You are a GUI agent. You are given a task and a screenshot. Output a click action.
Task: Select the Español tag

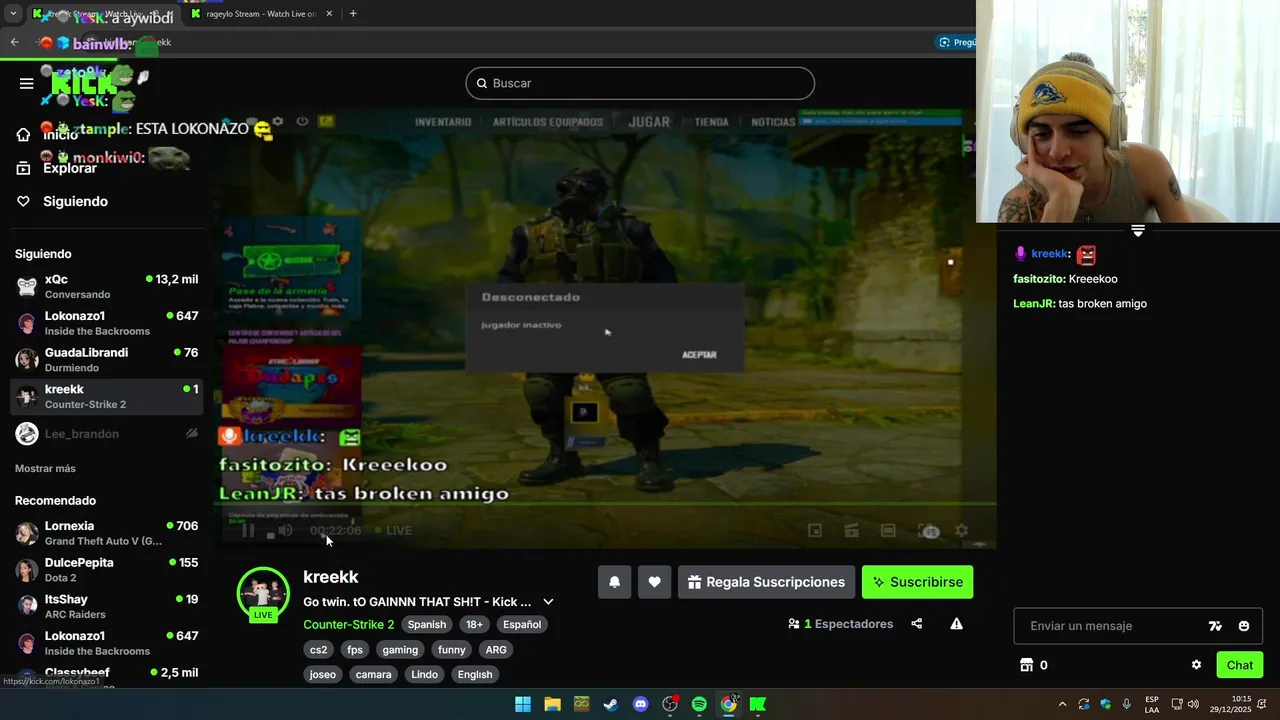tap(522, 624)
